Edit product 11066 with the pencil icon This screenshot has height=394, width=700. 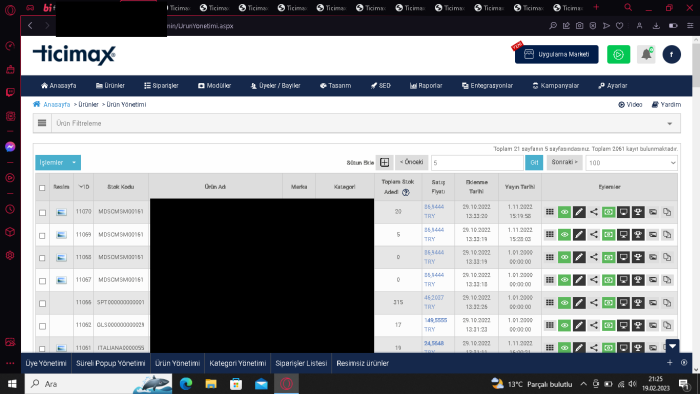(x=579, y=303)
